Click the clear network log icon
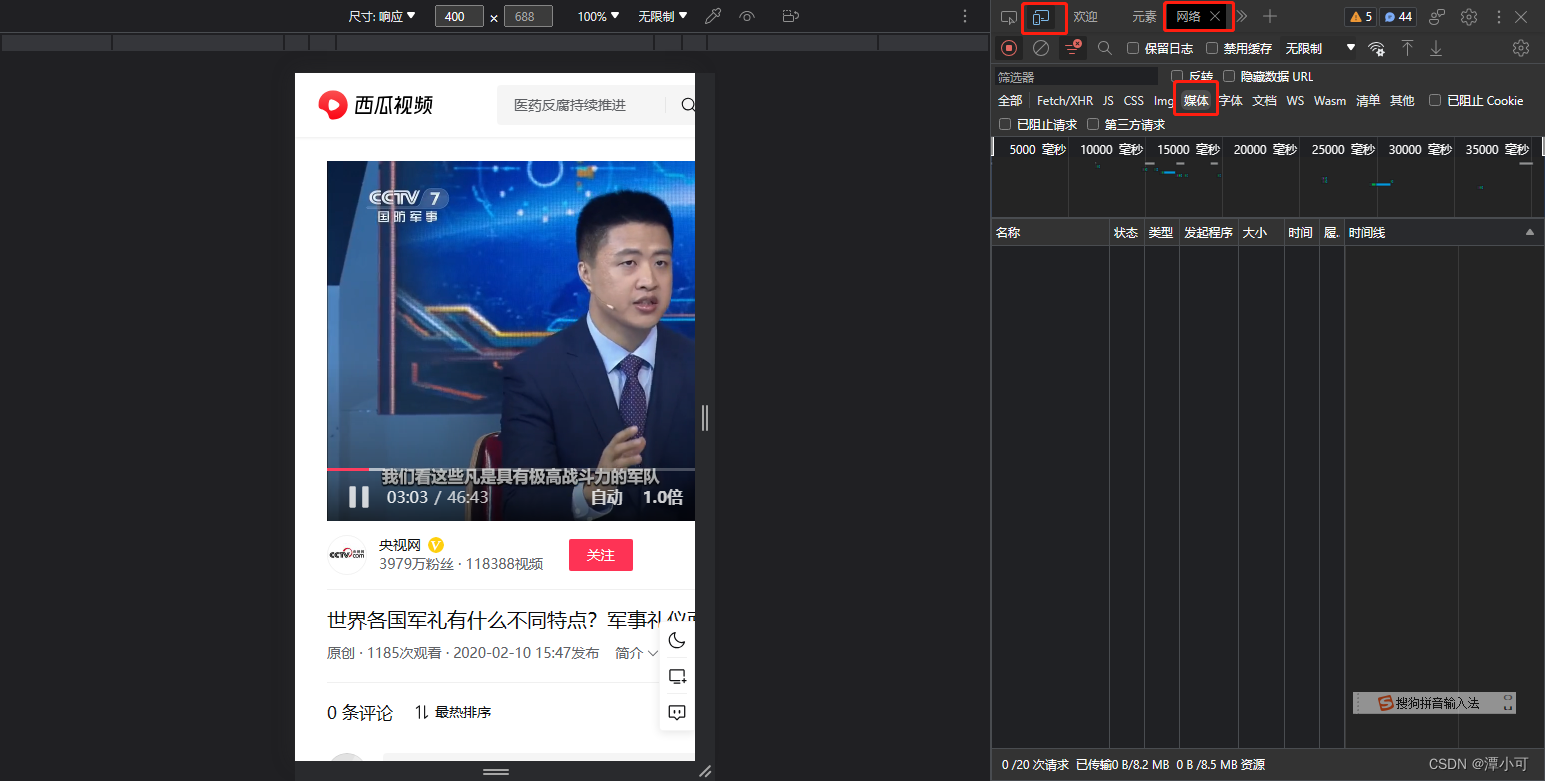The height and width of the screenshot is (781, 1545). (1041, 47)
